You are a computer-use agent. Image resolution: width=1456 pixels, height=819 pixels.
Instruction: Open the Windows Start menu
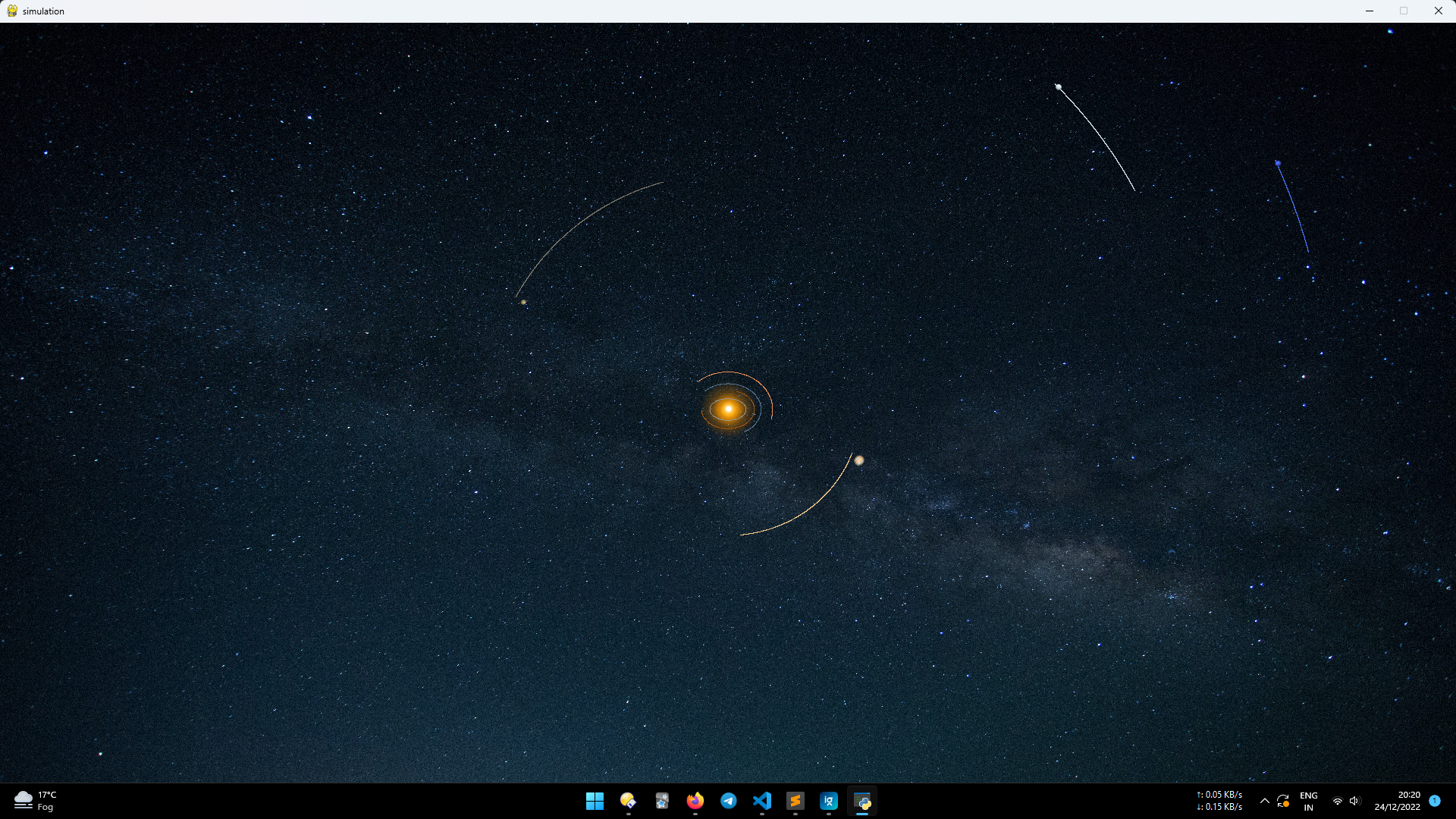coord(595,801)
